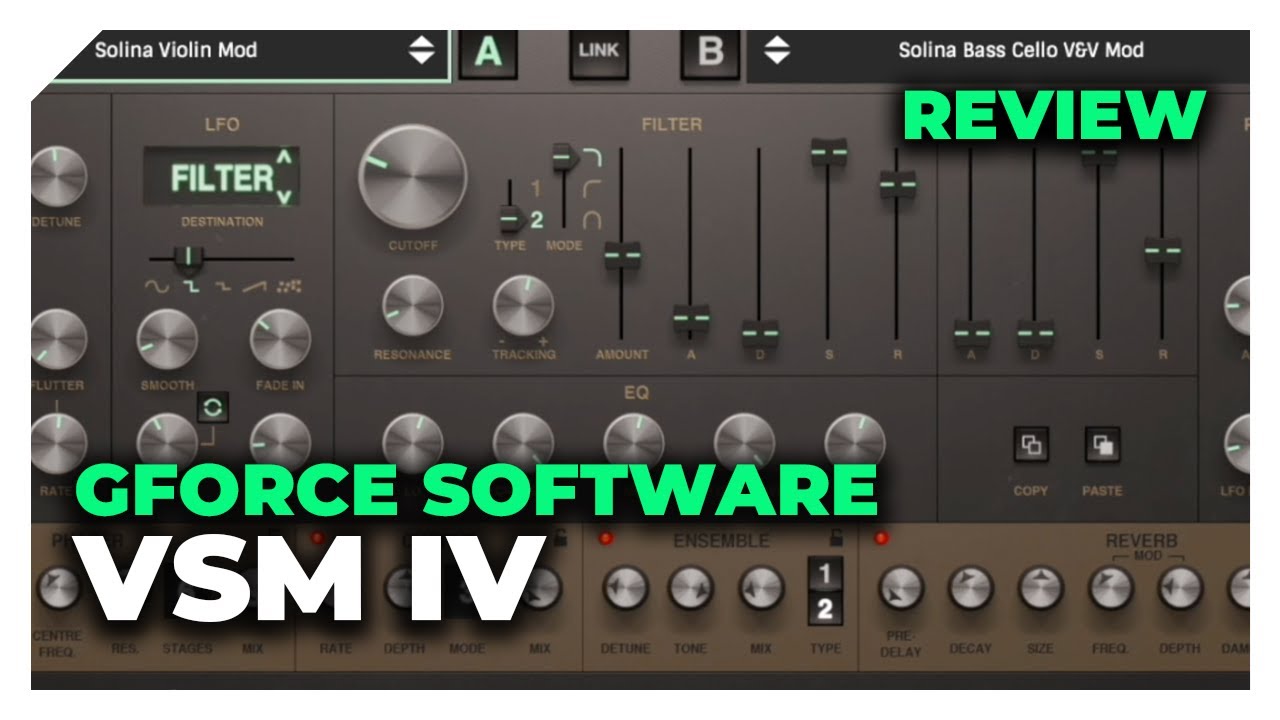Step presets with arrows beside Solina Bass Cello

tap(777, 50)
